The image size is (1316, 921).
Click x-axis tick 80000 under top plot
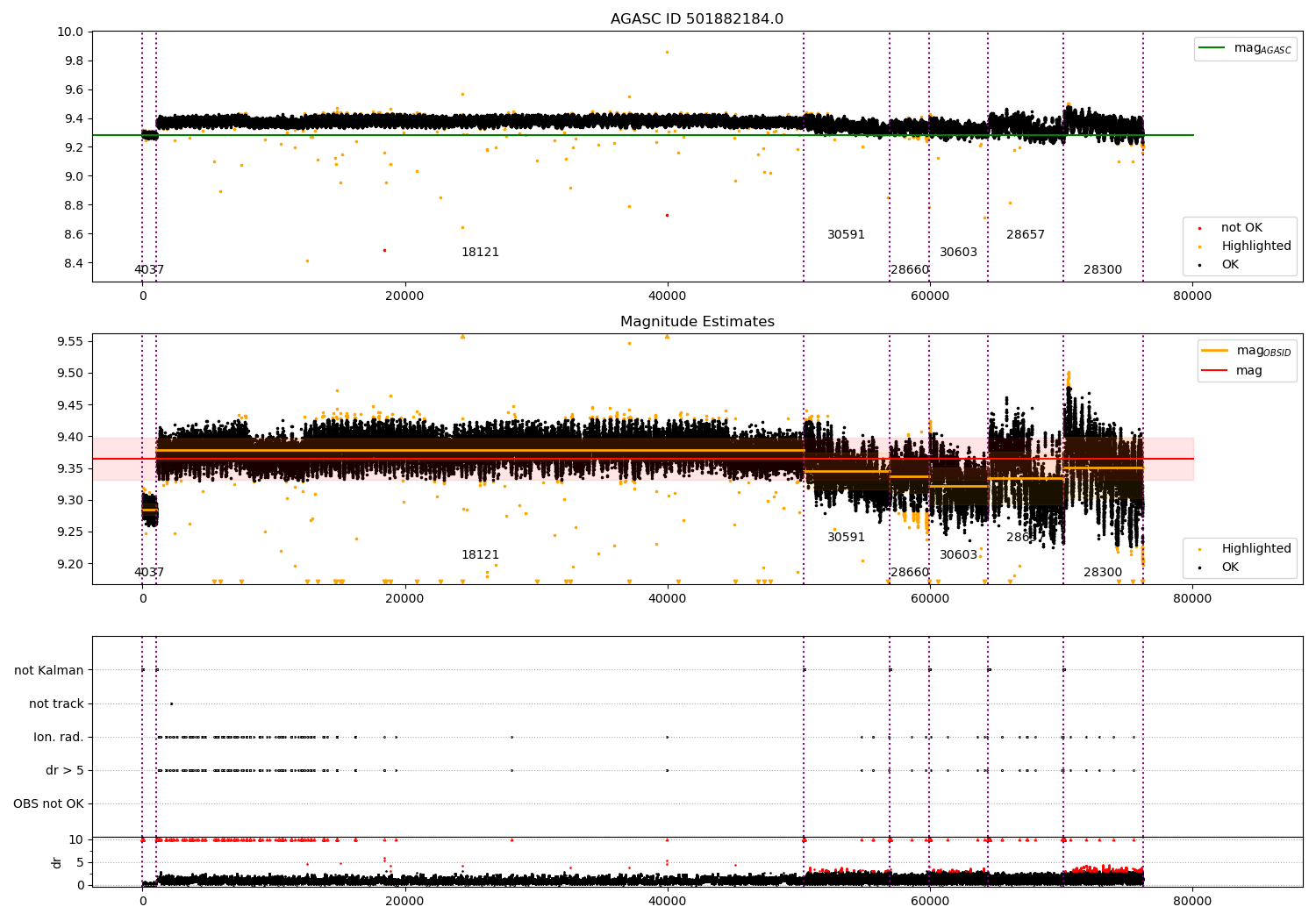click(1192, 296)
